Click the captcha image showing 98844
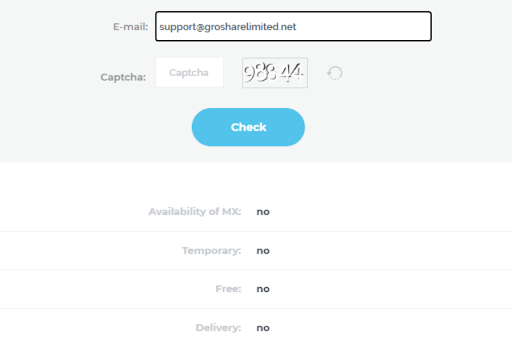Image resolution: width=512 pixels, height=360 pixels. pos(275,73)
